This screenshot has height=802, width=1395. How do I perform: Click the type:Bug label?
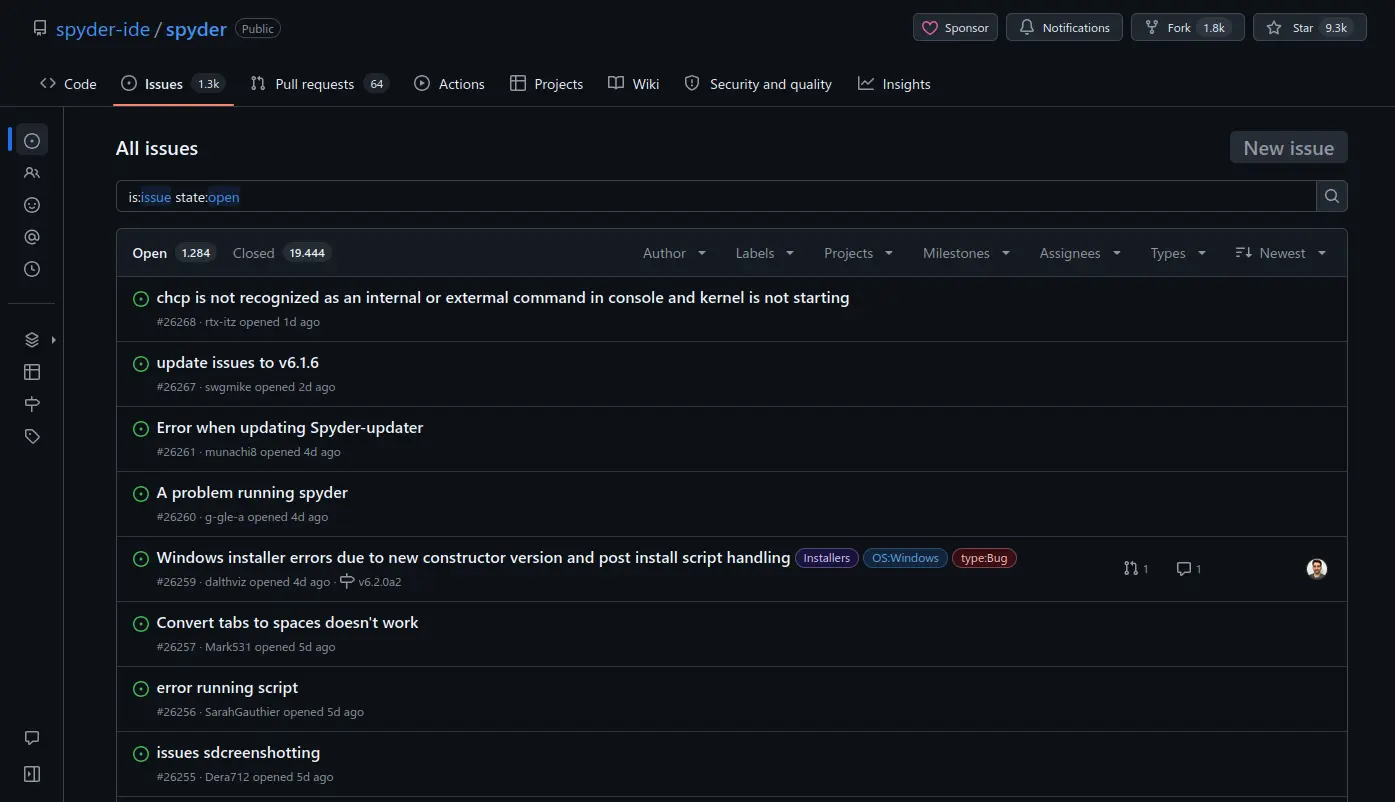coord(984,558)
